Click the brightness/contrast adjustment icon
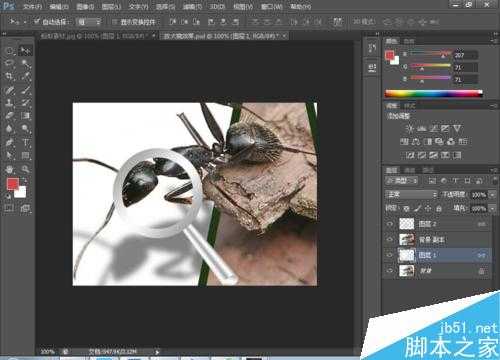Screen dimensions: 500x360 click(x=410, y=128)
